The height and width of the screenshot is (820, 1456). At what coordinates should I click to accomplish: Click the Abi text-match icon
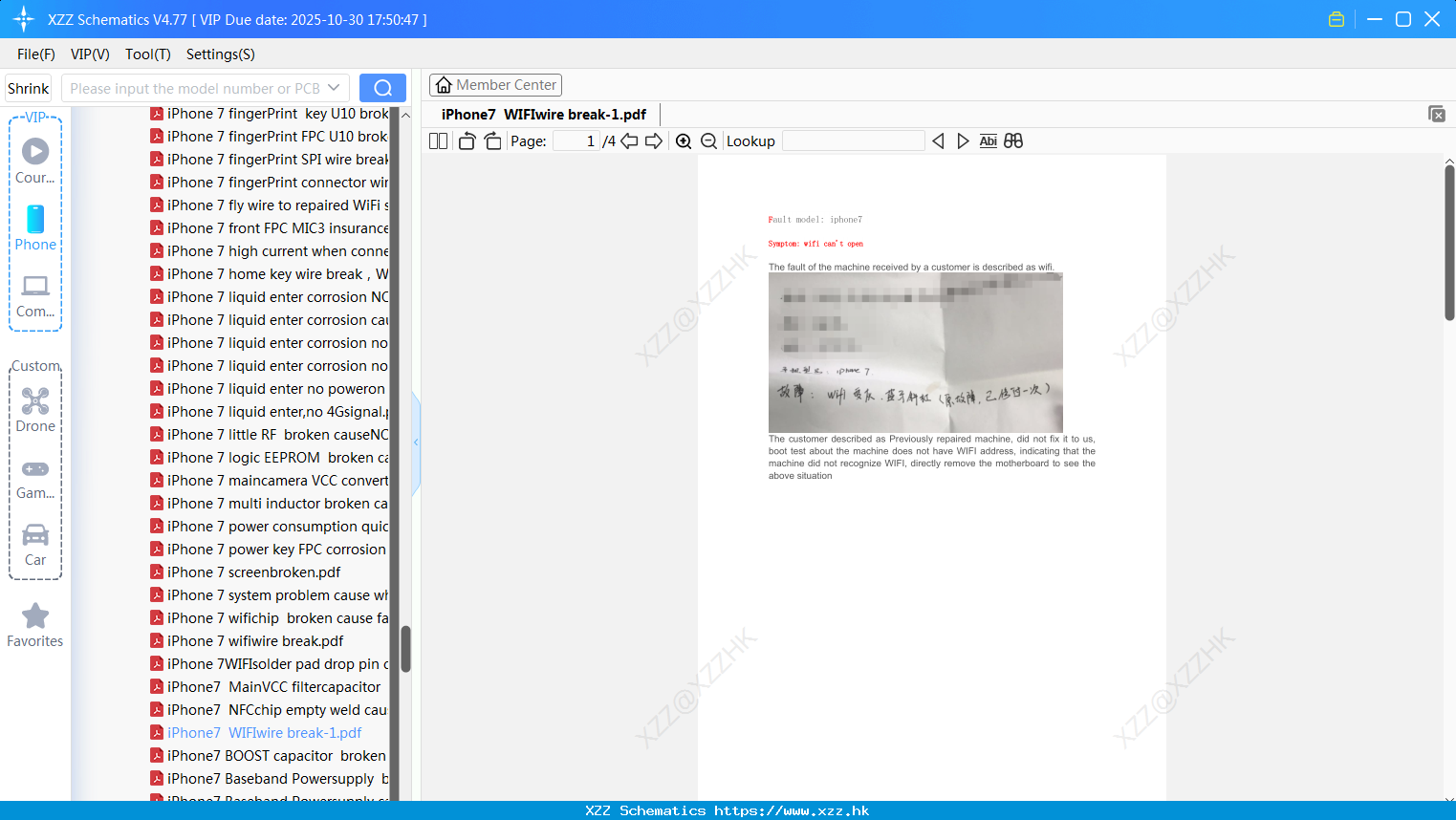[x=989, y=141]
